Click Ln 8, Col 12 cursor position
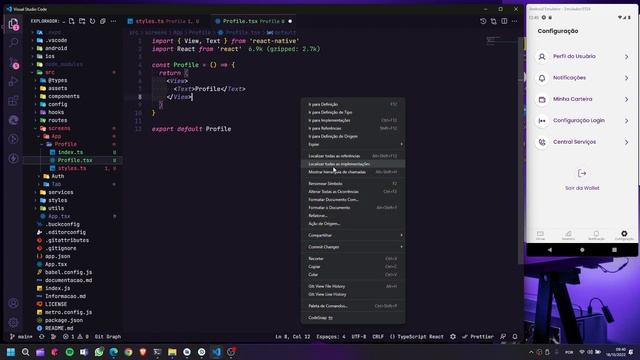The image size is (640, 360). 293,337
